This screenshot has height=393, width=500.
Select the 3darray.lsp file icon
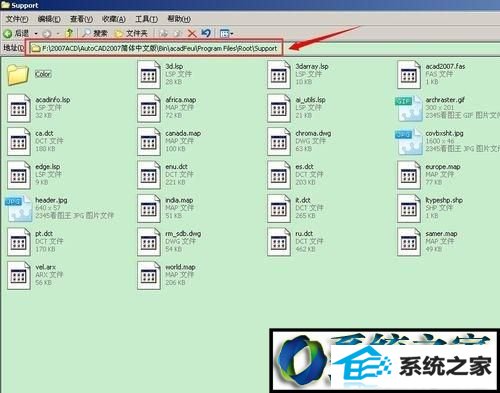click(x=279, y=75)
